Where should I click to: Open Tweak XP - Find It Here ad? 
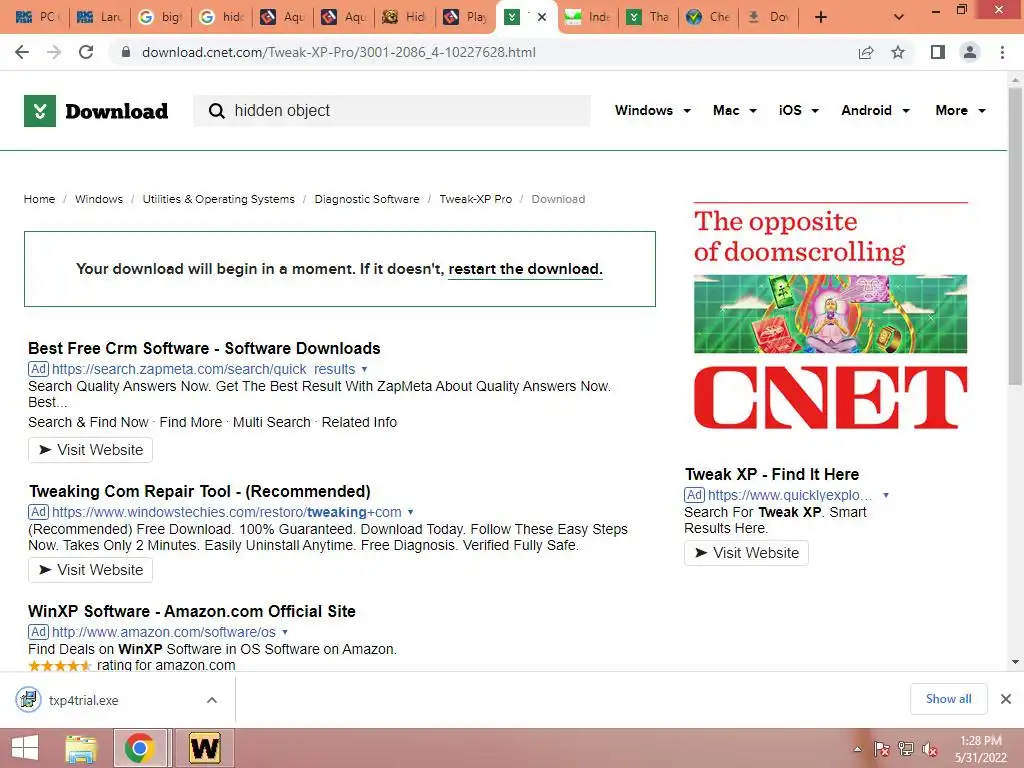(771, 474)
